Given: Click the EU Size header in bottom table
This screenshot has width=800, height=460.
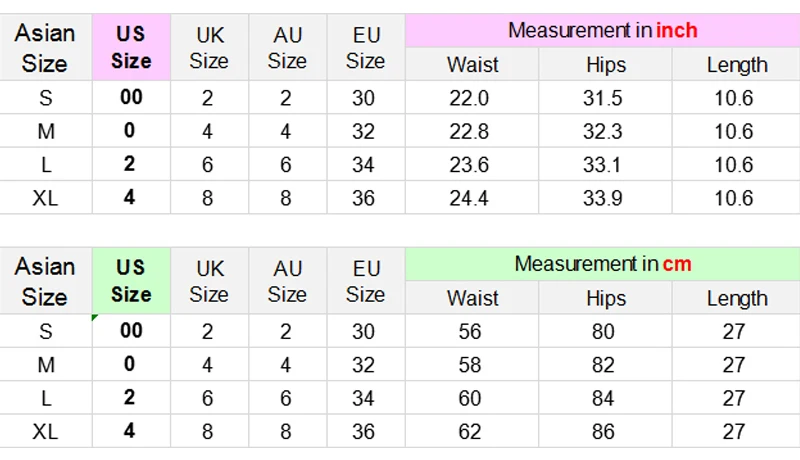Looking at the screenshot, I should (x=366, y=281).
